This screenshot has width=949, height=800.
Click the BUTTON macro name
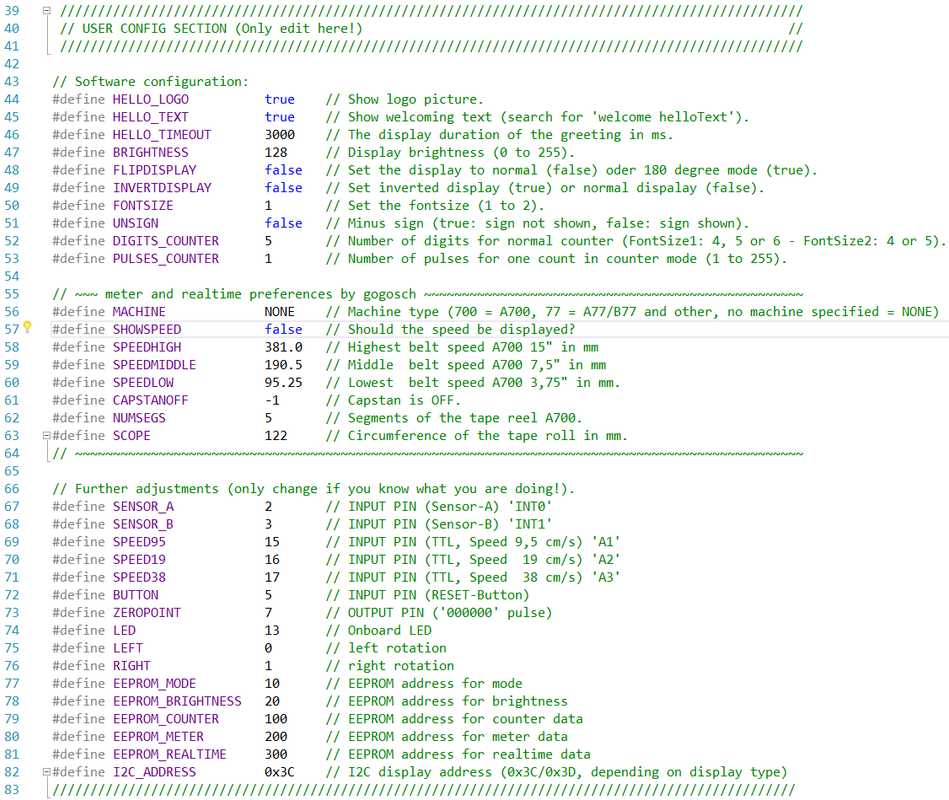[136, 595]
